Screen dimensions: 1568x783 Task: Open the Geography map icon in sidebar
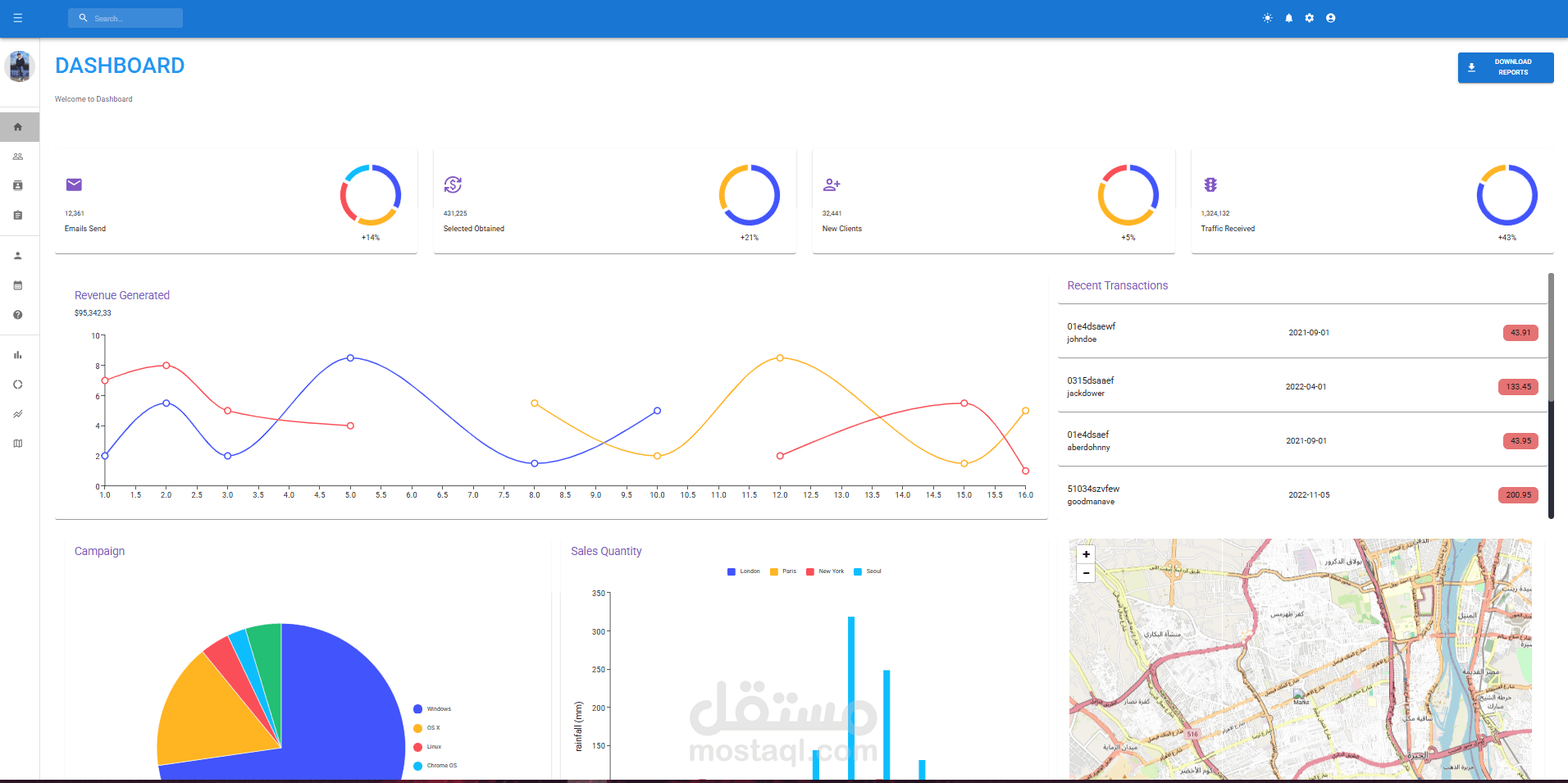pos(18,444)
